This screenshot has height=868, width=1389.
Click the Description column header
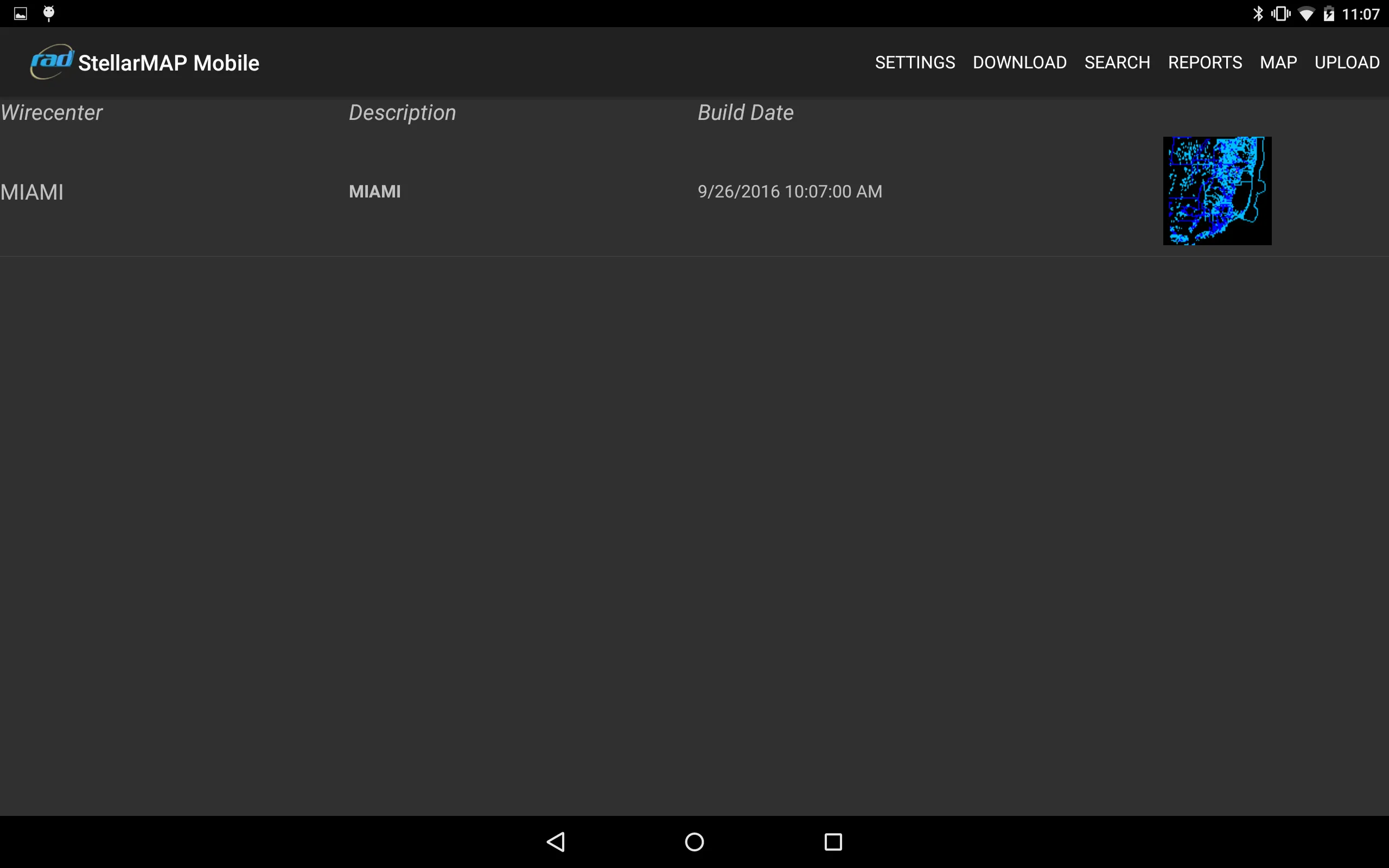(403, 113)
